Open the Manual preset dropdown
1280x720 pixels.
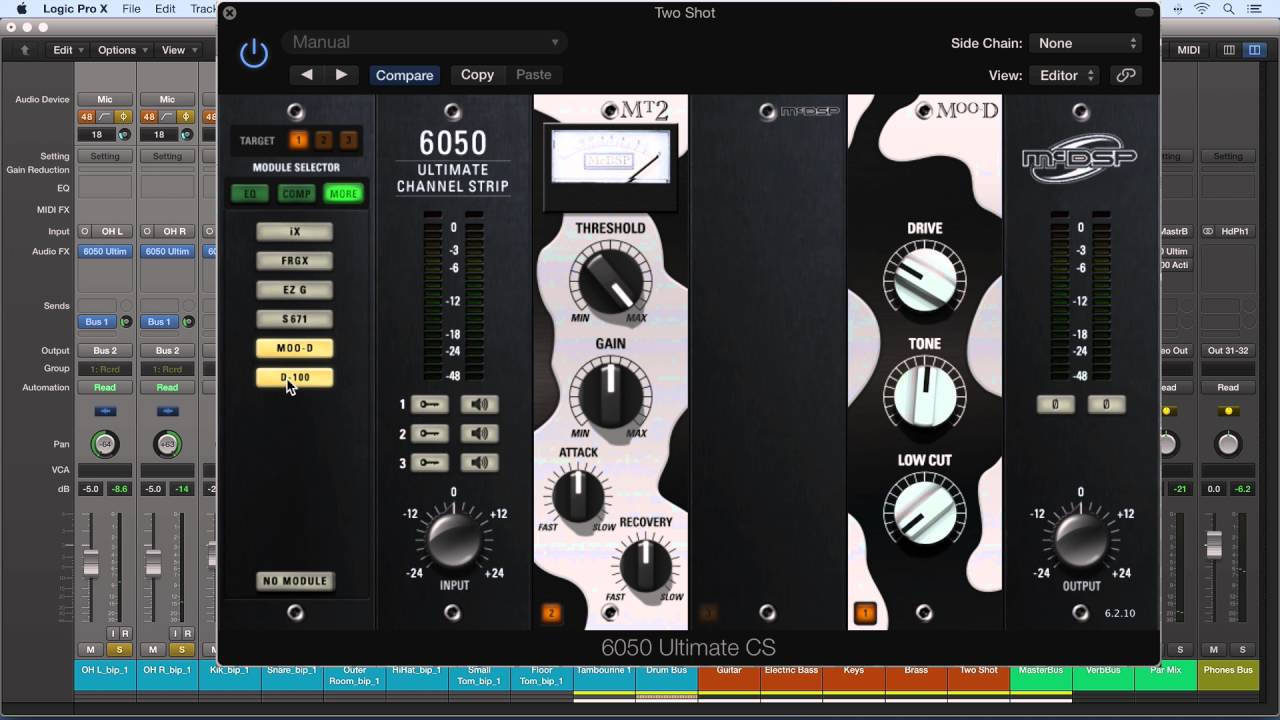[425, 42]
